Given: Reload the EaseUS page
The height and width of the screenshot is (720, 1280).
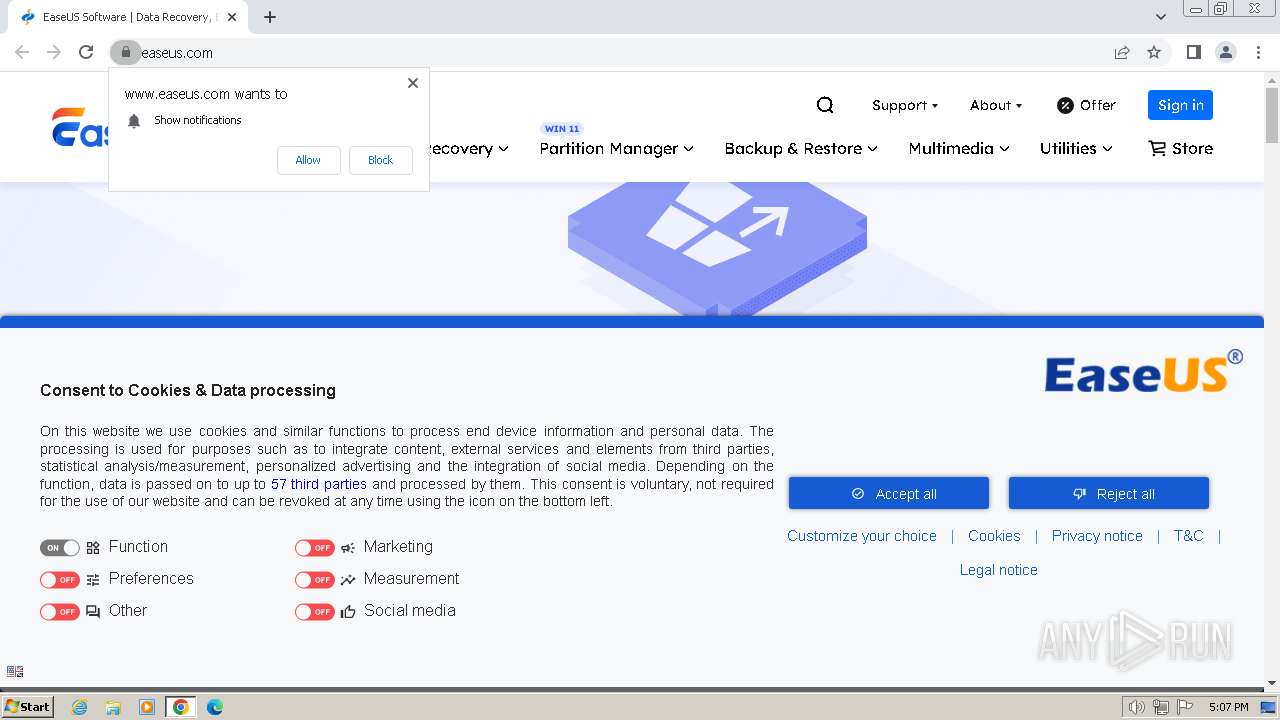Looking at the screenshot, I should [x=86, y=52].
